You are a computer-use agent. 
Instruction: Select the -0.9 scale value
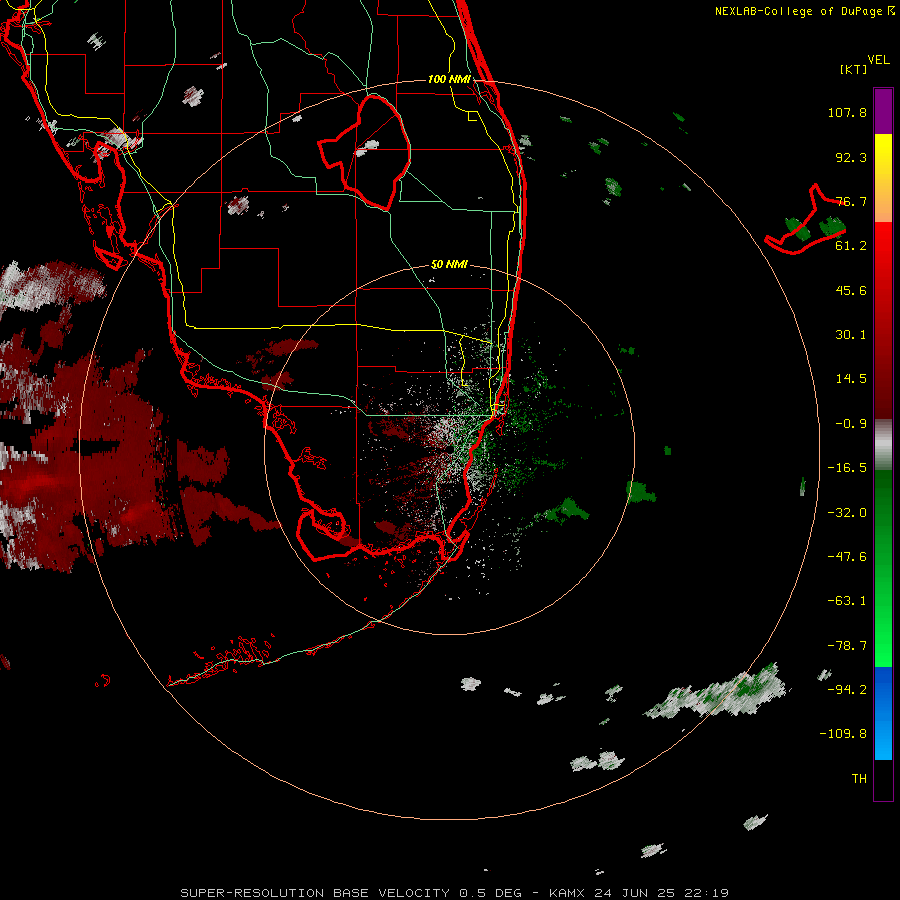click(x=851, y=424)
